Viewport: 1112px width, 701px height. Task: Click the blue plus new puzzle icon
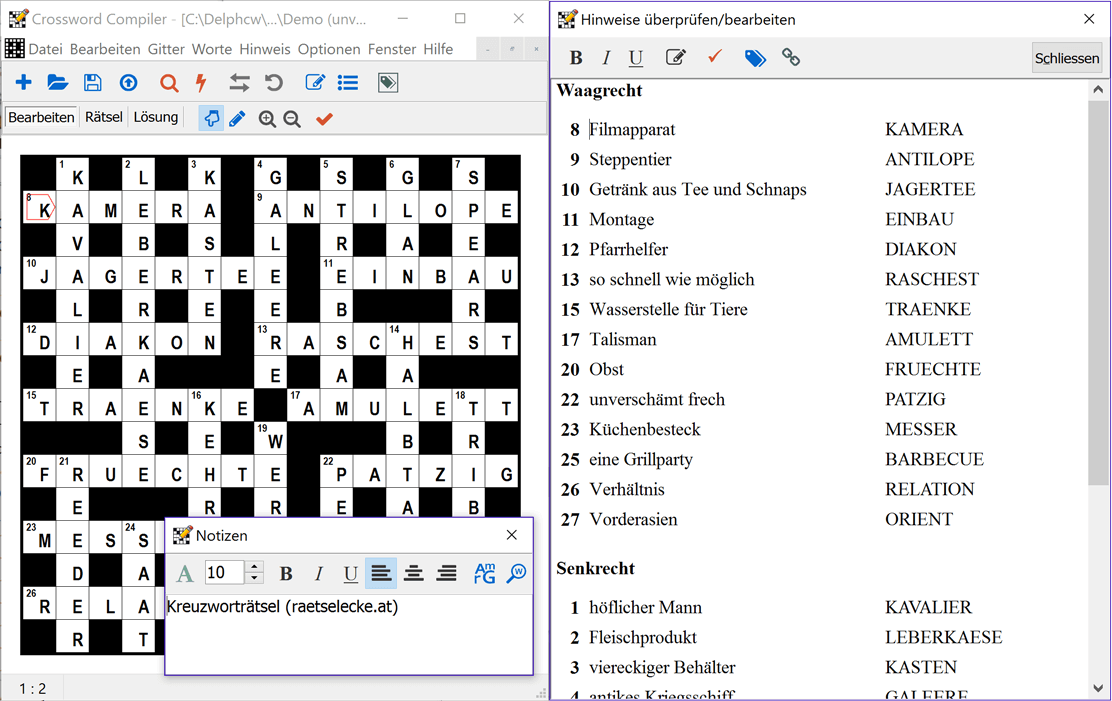pos(23,83)
